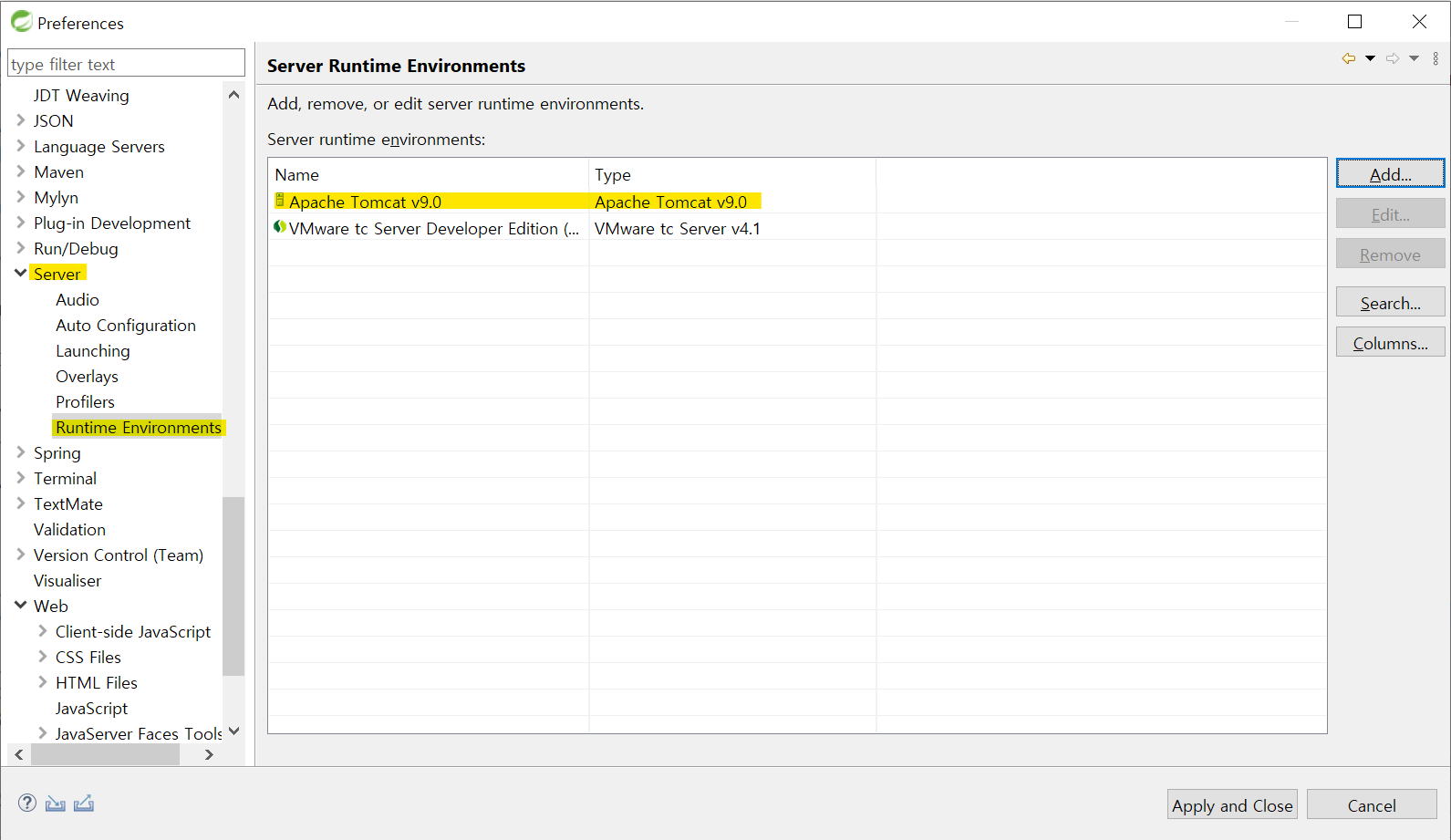Click the export preferences icon
Image resolution: width=1451 pixels, height=840 pixels.
(x=84, y=803)
